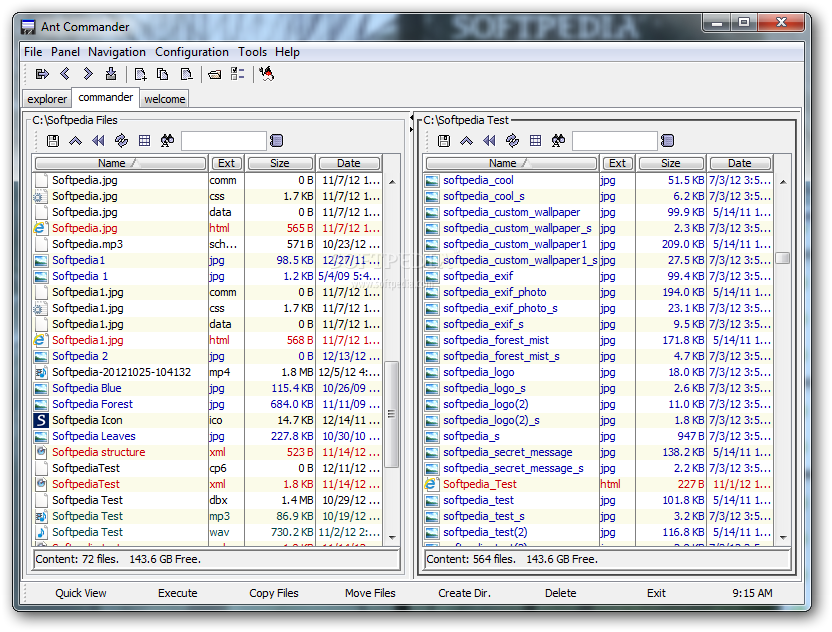Click the table grid icon in right panel
This screenshot has height=632, width=832.
(535, 141)
